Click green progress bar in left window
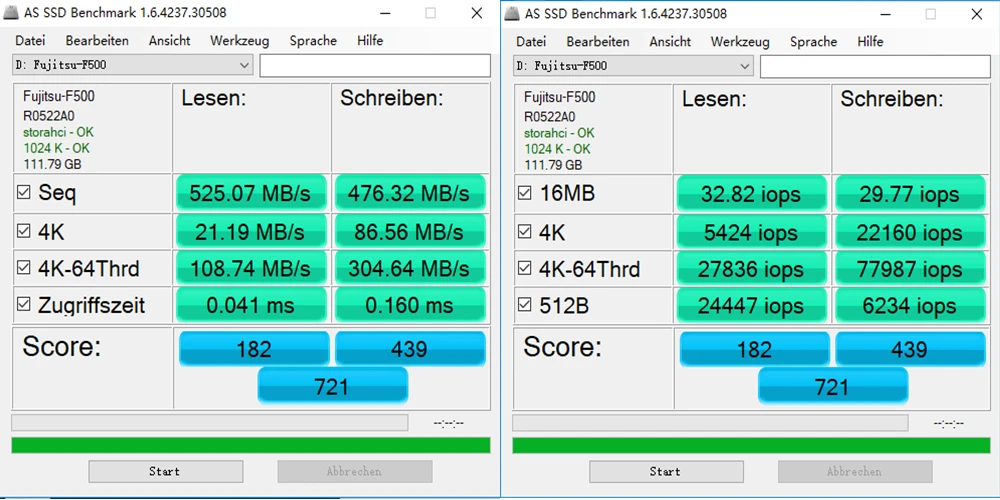 (x=251, y=445)
